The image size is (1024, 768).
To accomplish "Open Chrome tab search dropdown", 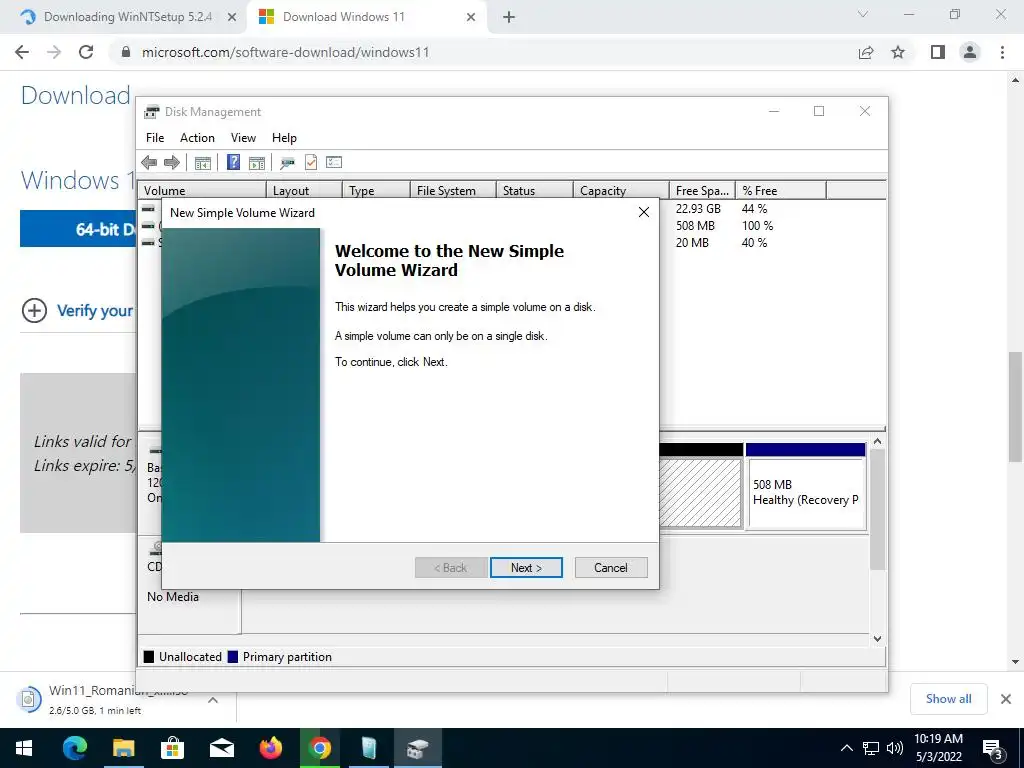I will tap(863, 14).
